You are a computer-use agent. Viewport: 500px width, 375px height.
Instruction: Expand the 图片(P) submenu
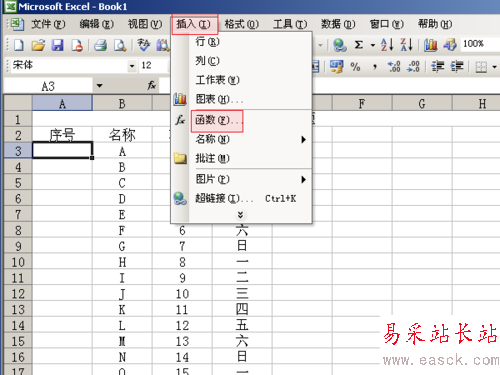tap(303, 180)
